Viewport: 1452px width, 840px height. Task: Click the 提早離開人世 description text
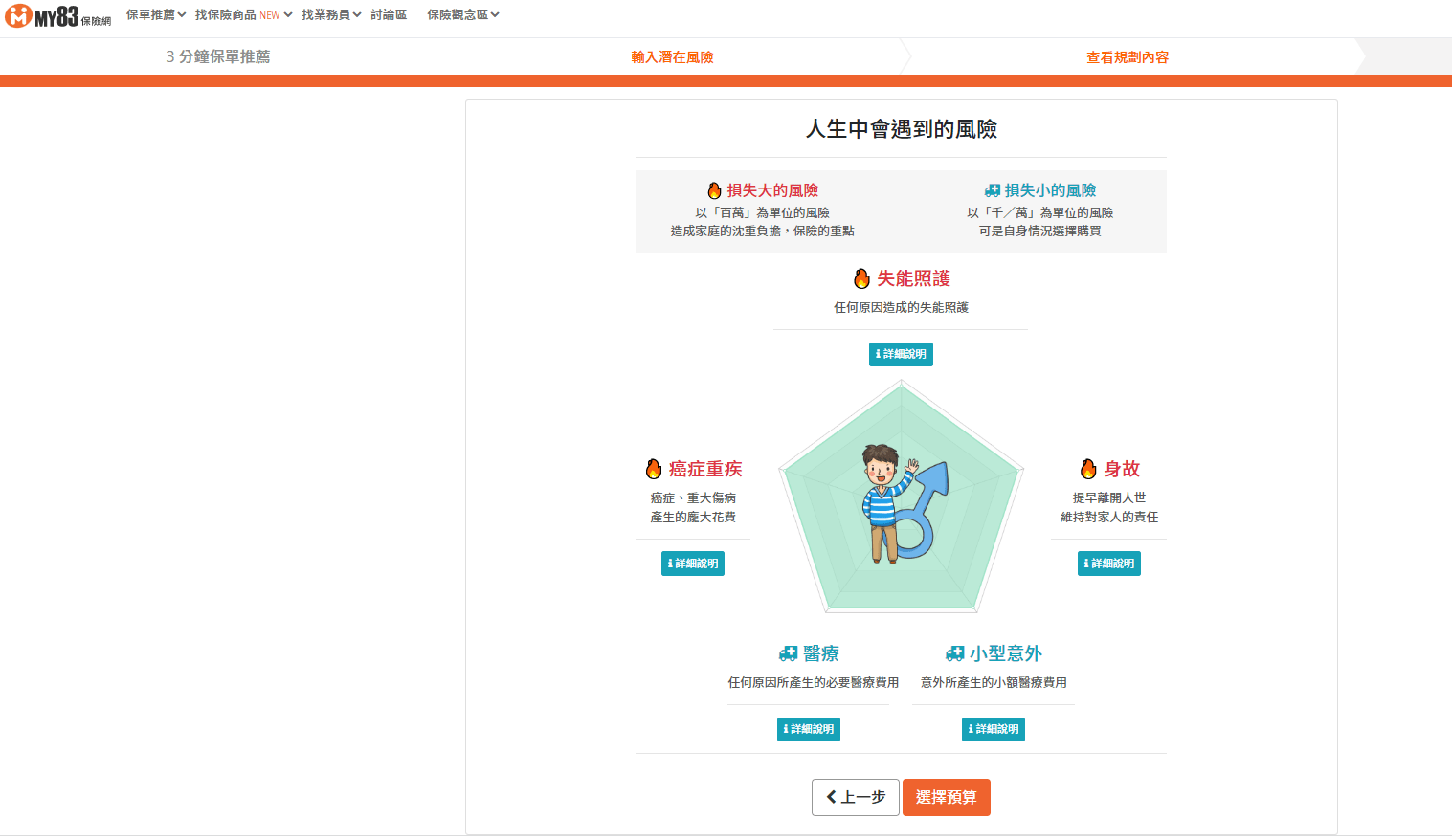(x=1109, y=497)
